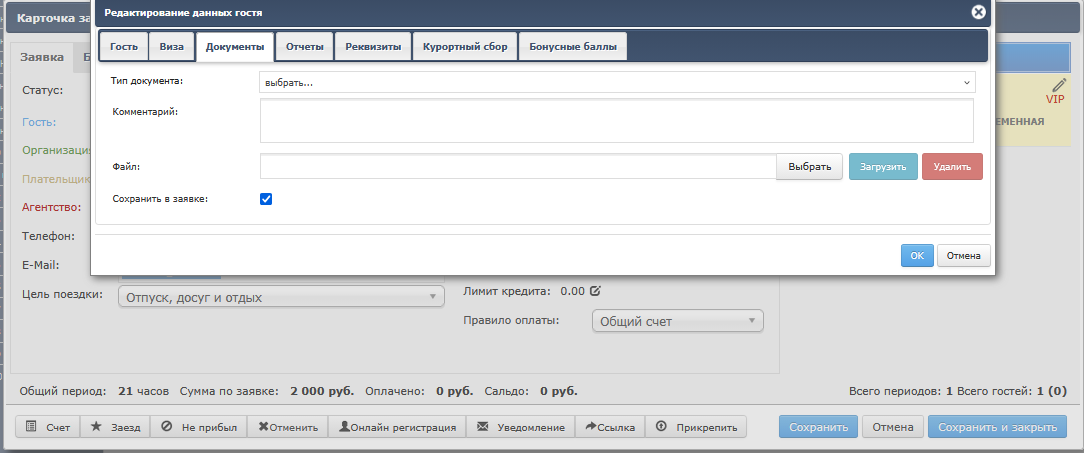Expand Цель поездки dropdown
This screenshot has height=453, width=1084.
(x=281, y=297)
